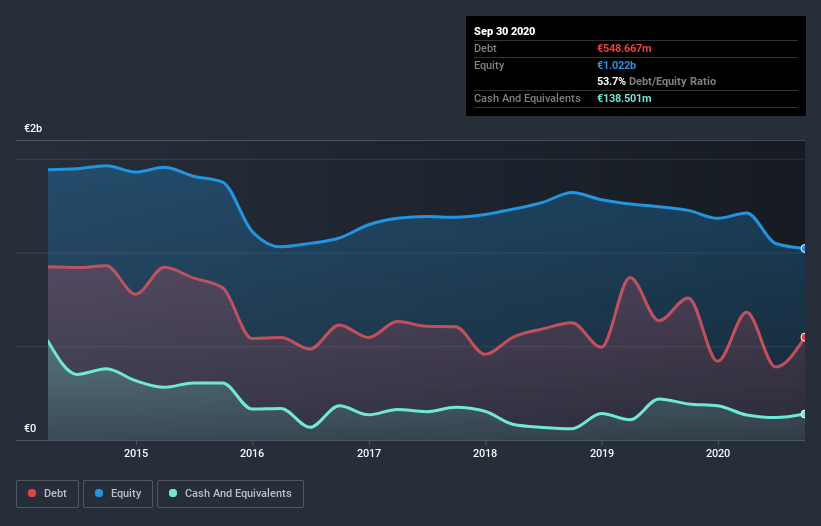Image resolution: width=821 pixels, height=526 pixels.
Task: Click the blue Equity legend dot
Action: tap(99, 493)
